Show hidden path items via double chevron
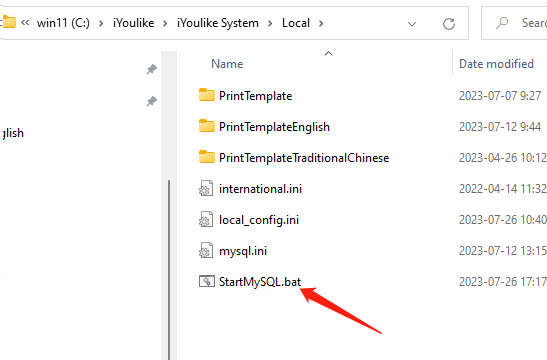This screenshot has height=360, width=547. (x=25, y=23)
